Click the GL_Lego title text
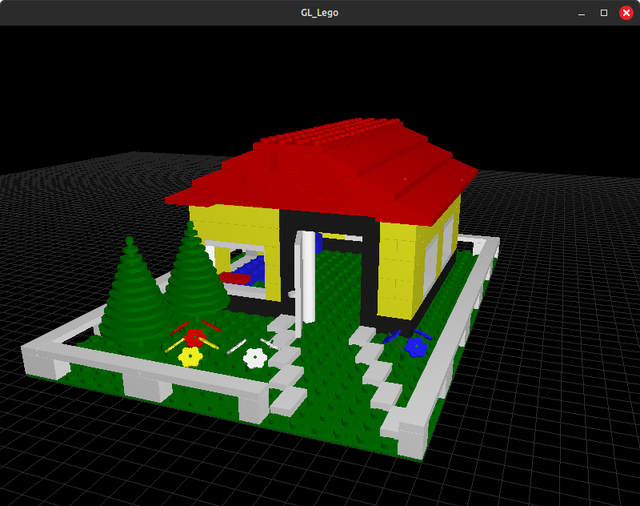 coord(320,13)
